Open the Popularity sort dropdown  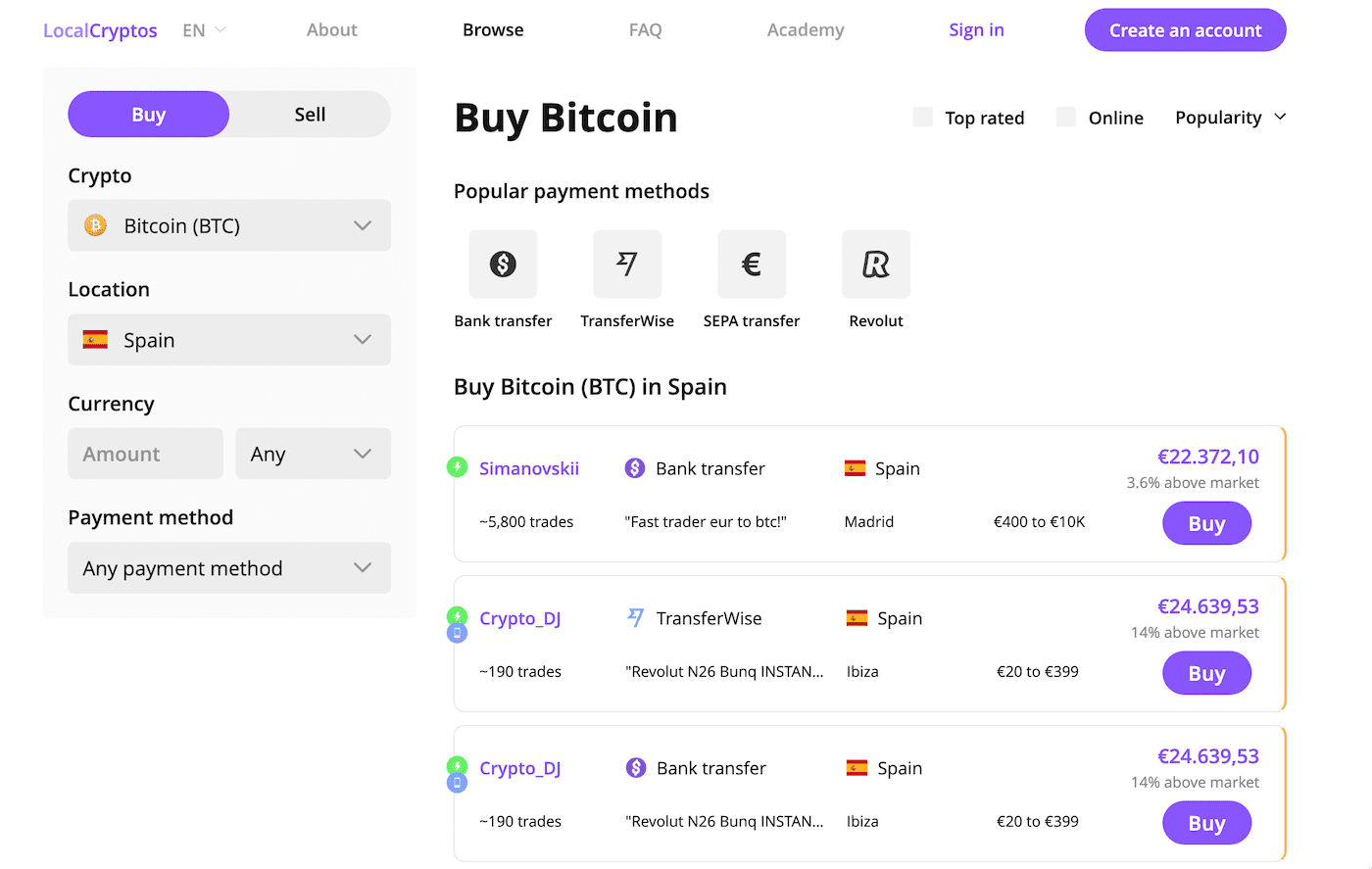click(1230, 118)
